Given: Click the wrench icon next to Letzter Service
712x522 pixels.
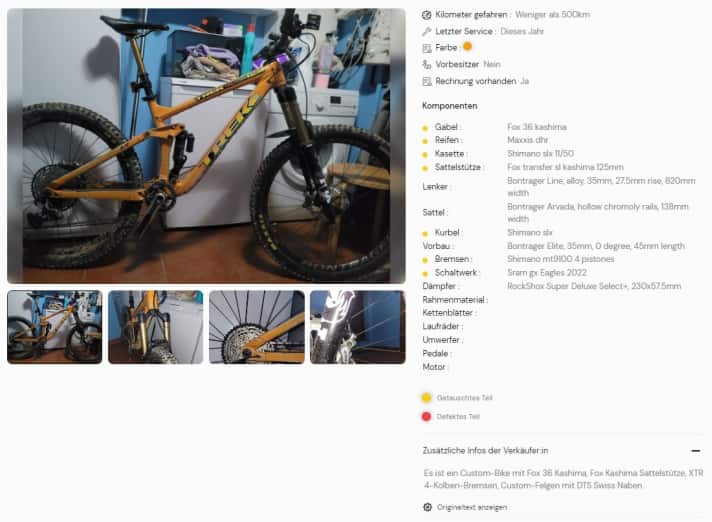Looking at the screenshot, I should pos(426,31).
